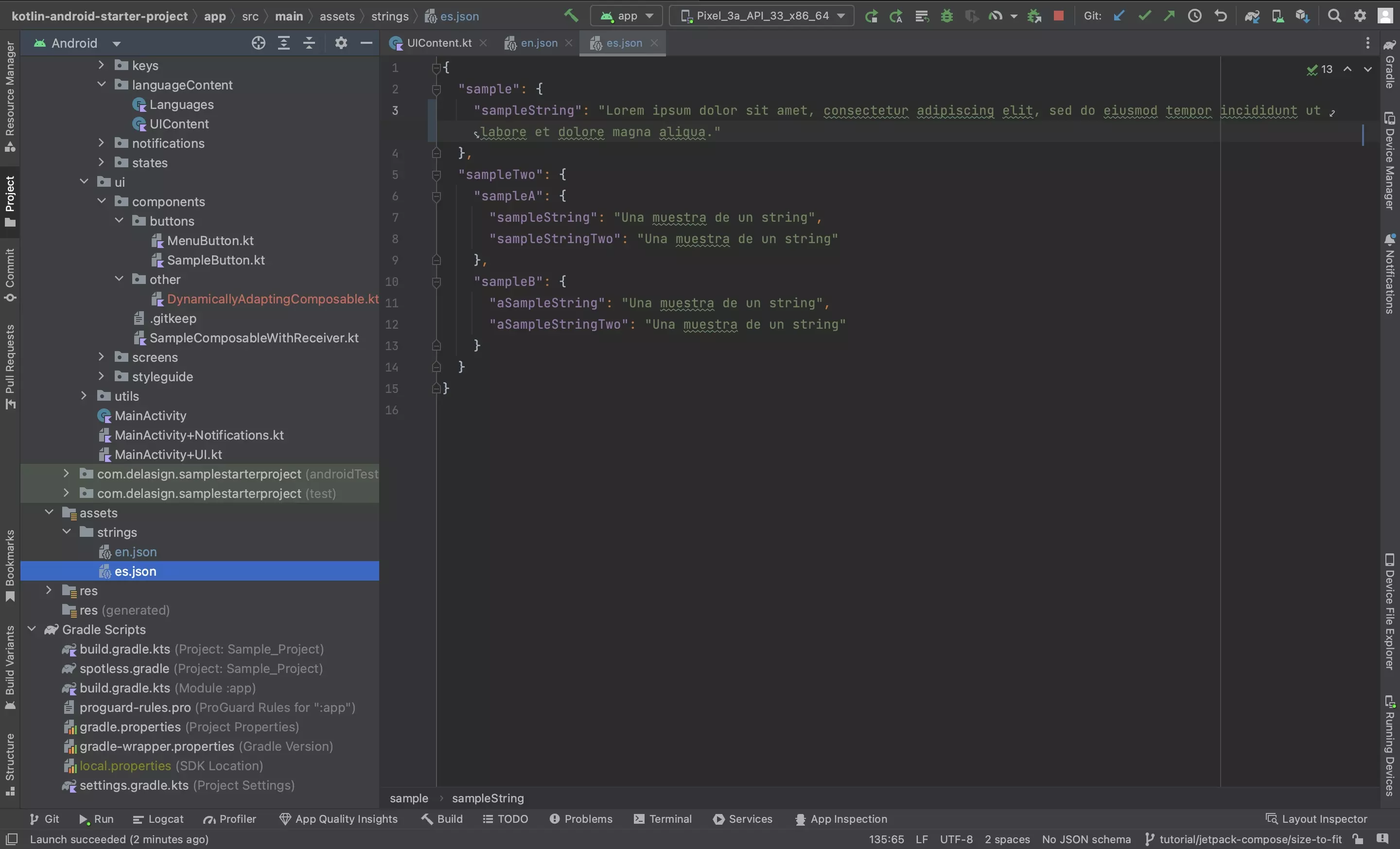This screenshot has height=849, width=1400.
Task: Expand the screens folder
Action: click(101, 357)
